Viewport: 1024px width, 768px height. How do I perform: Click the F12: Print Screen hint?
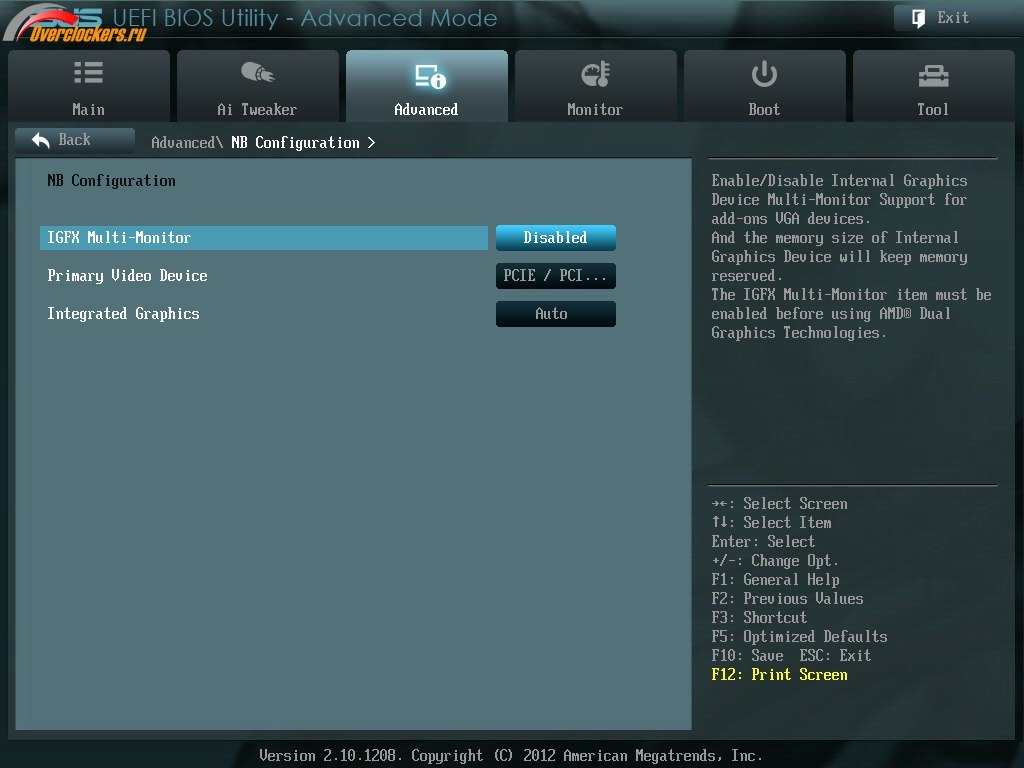pos(780,675)
